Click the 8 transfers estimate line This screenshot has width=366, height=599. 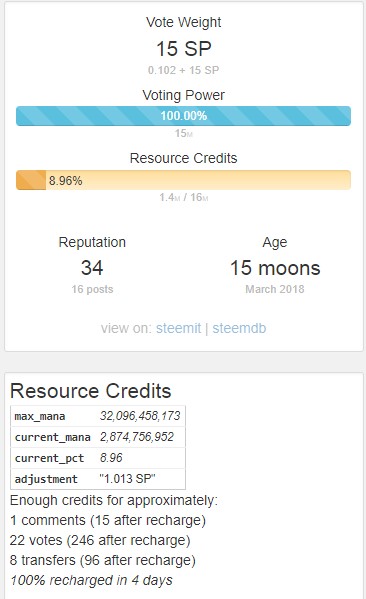(x=103, y=560)
